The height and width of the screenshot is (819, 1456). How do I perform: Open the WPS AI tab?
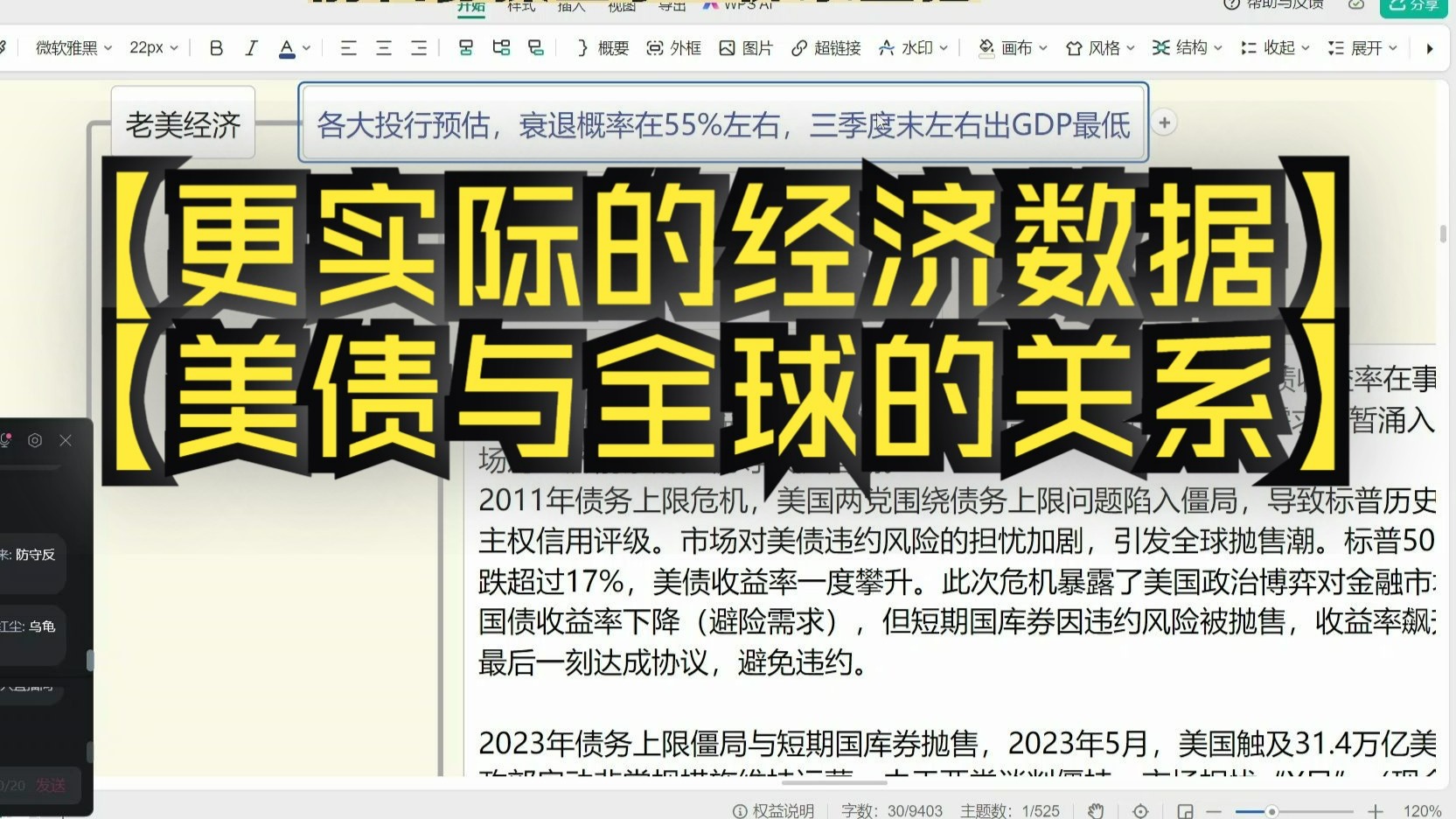pyautogui.click(x=738, y=5)
